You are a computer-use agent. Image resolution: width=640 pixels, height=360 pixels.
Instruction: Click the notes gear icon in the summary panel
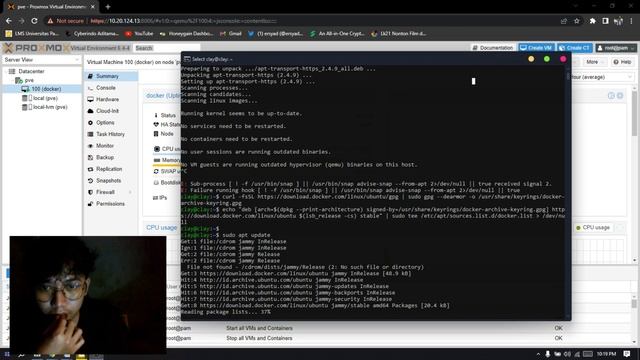pos(620,96)
